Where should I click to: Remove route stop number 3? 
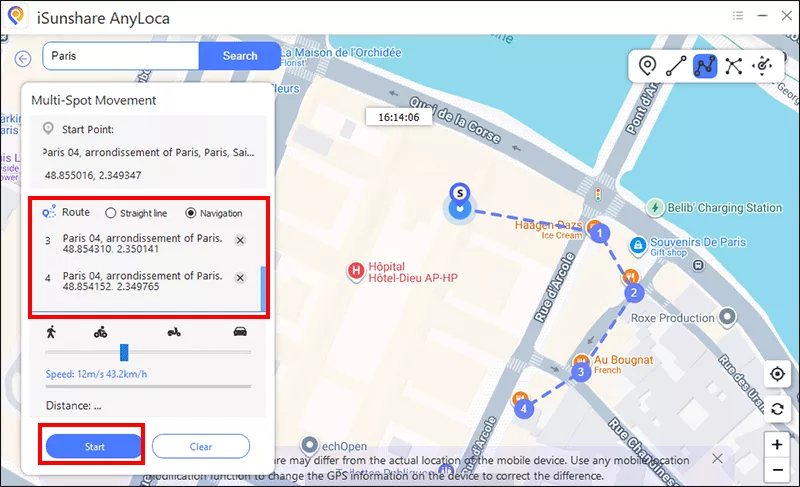point(240,241)
